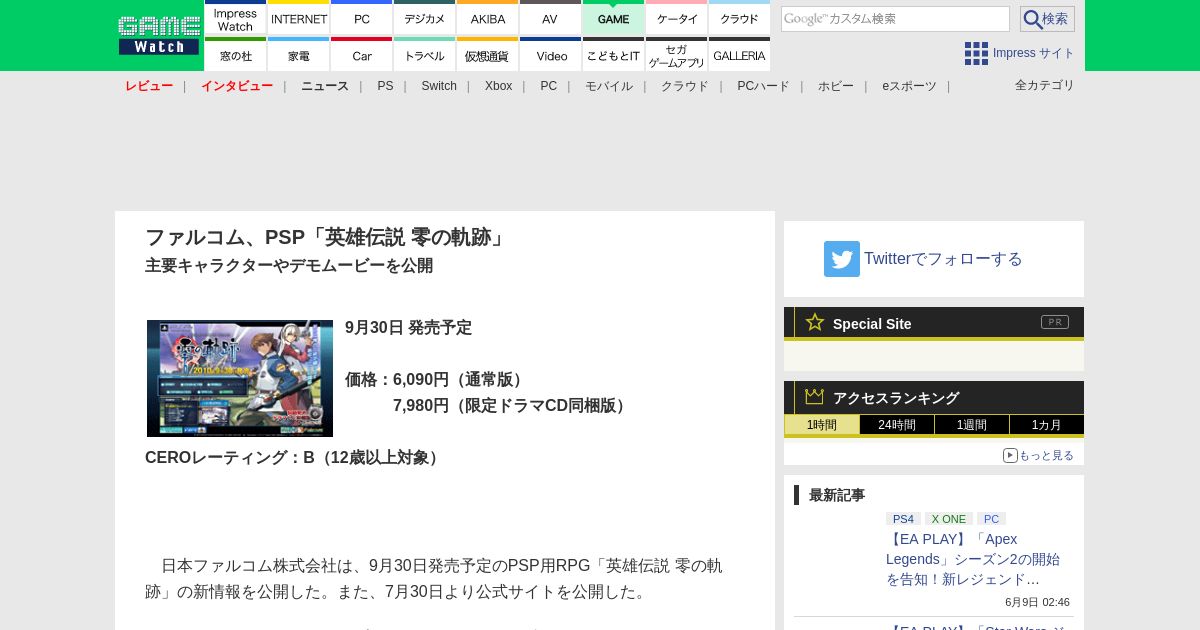Open the PCハード category link
1200x630 pixels.
pos(763,86)
